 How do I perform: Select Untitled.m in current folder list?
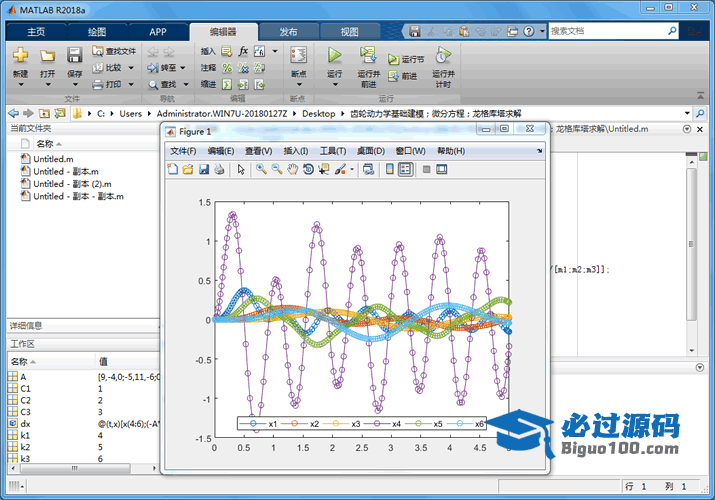(x=53, y=159)
